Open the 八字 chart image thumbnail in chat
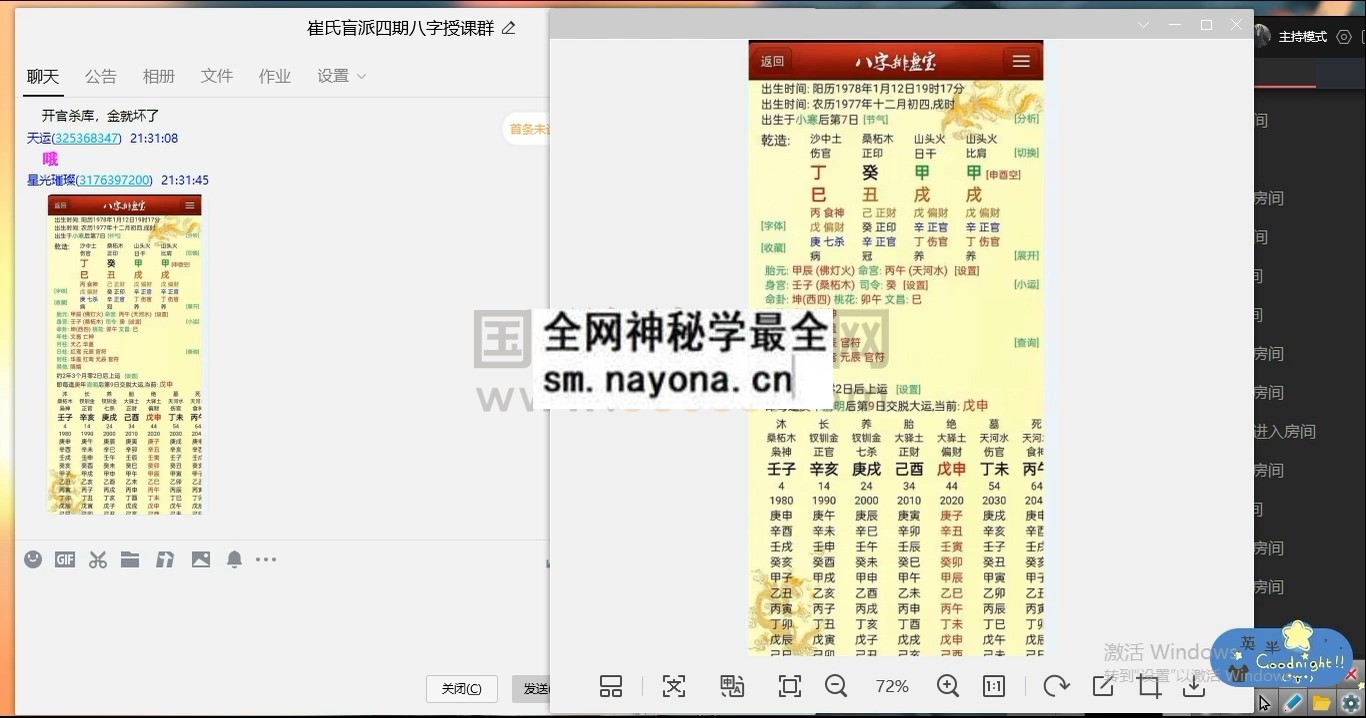 [125, 354]
